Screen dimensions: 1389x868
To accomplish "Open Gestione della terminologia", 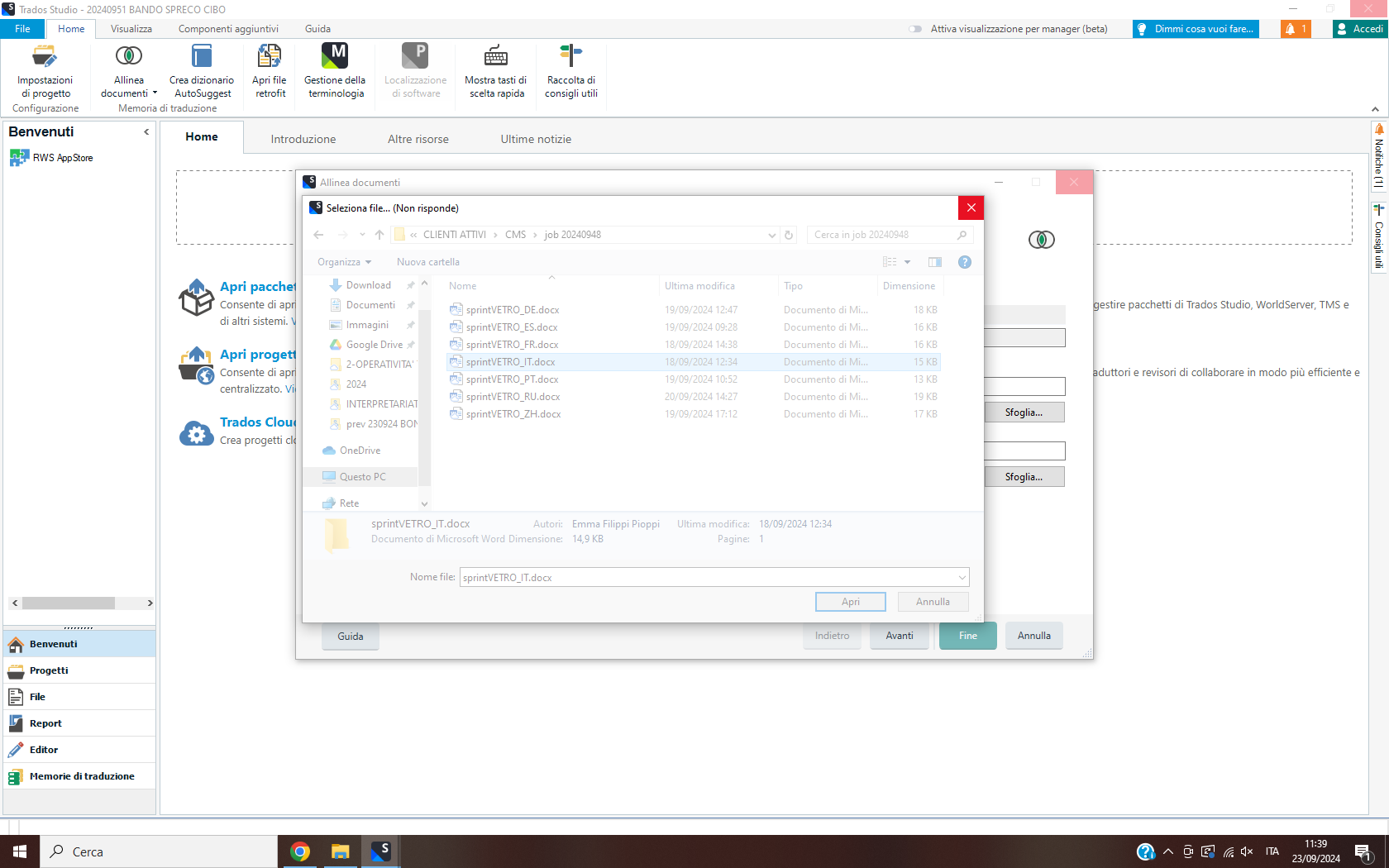I will [x=335, y=71].
